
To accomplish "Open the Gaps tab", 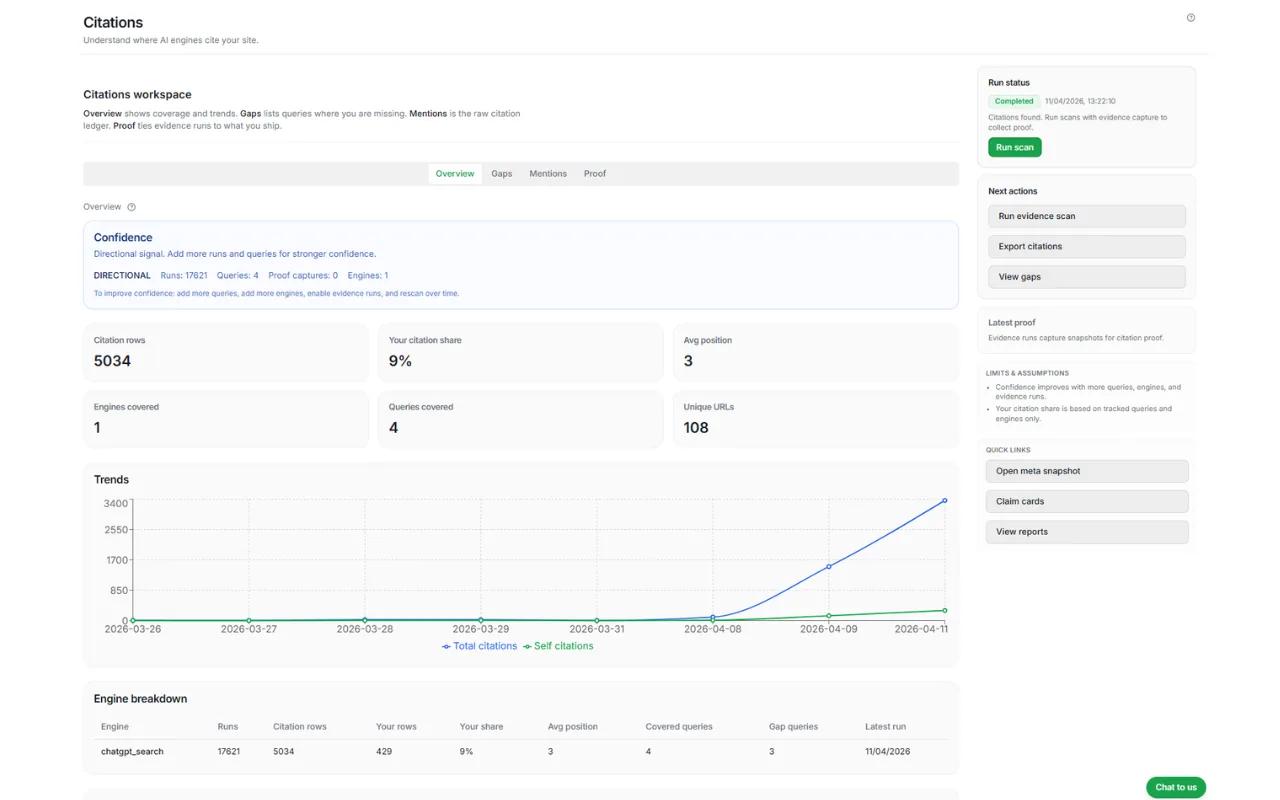I will point(502,174).
